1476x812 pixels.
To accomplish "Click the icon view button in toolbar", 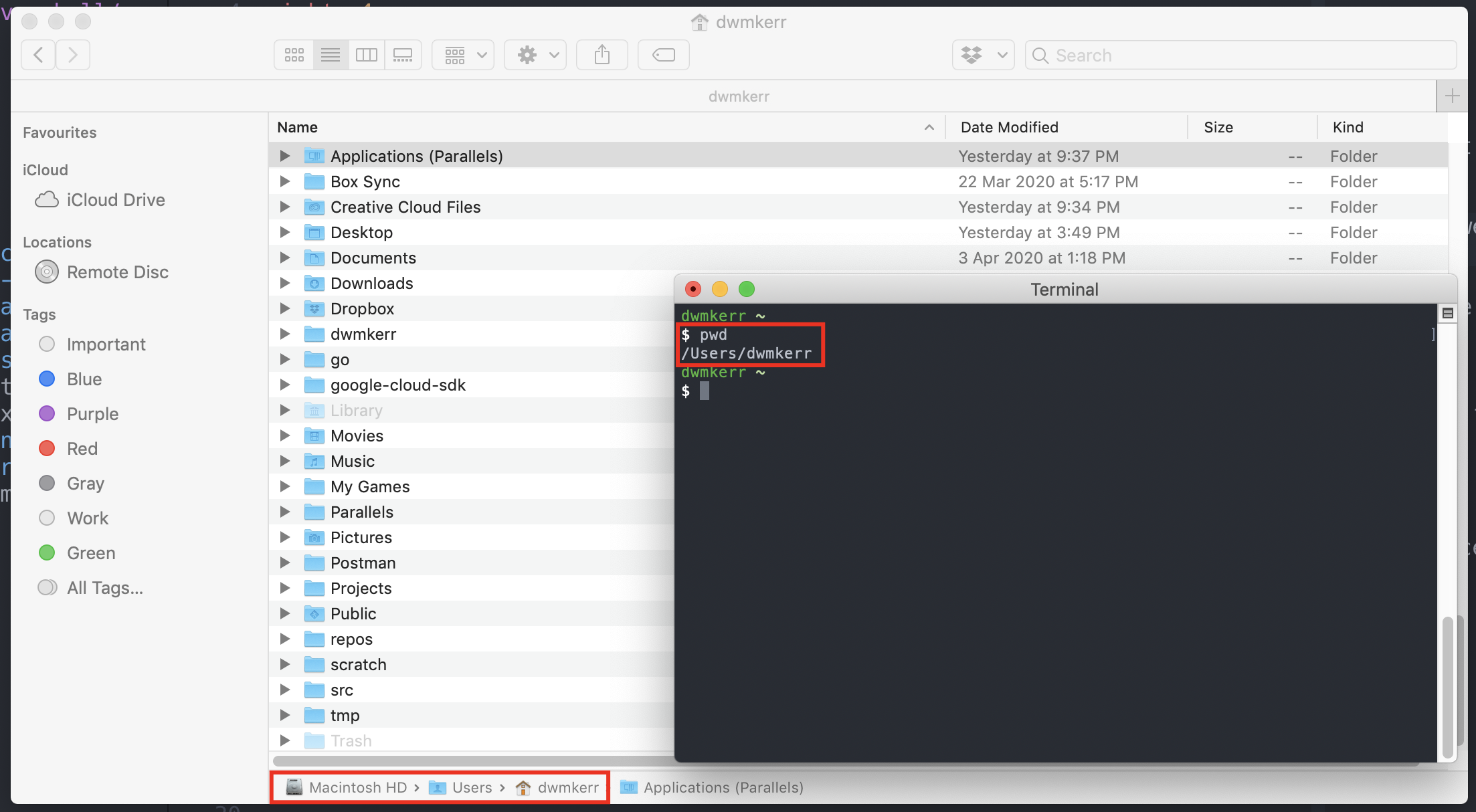I will (294, 54).
